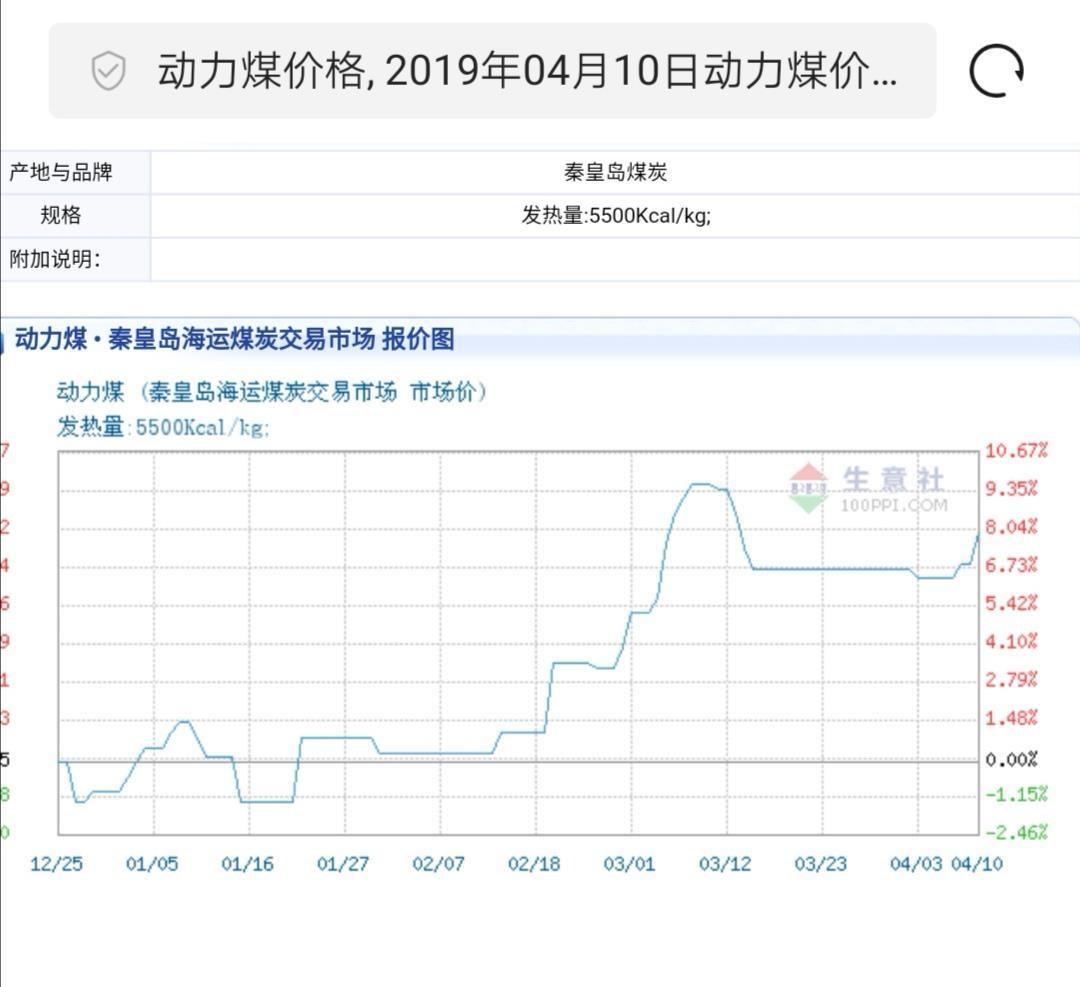Tap the 04/03 date label

click(916, 864)
